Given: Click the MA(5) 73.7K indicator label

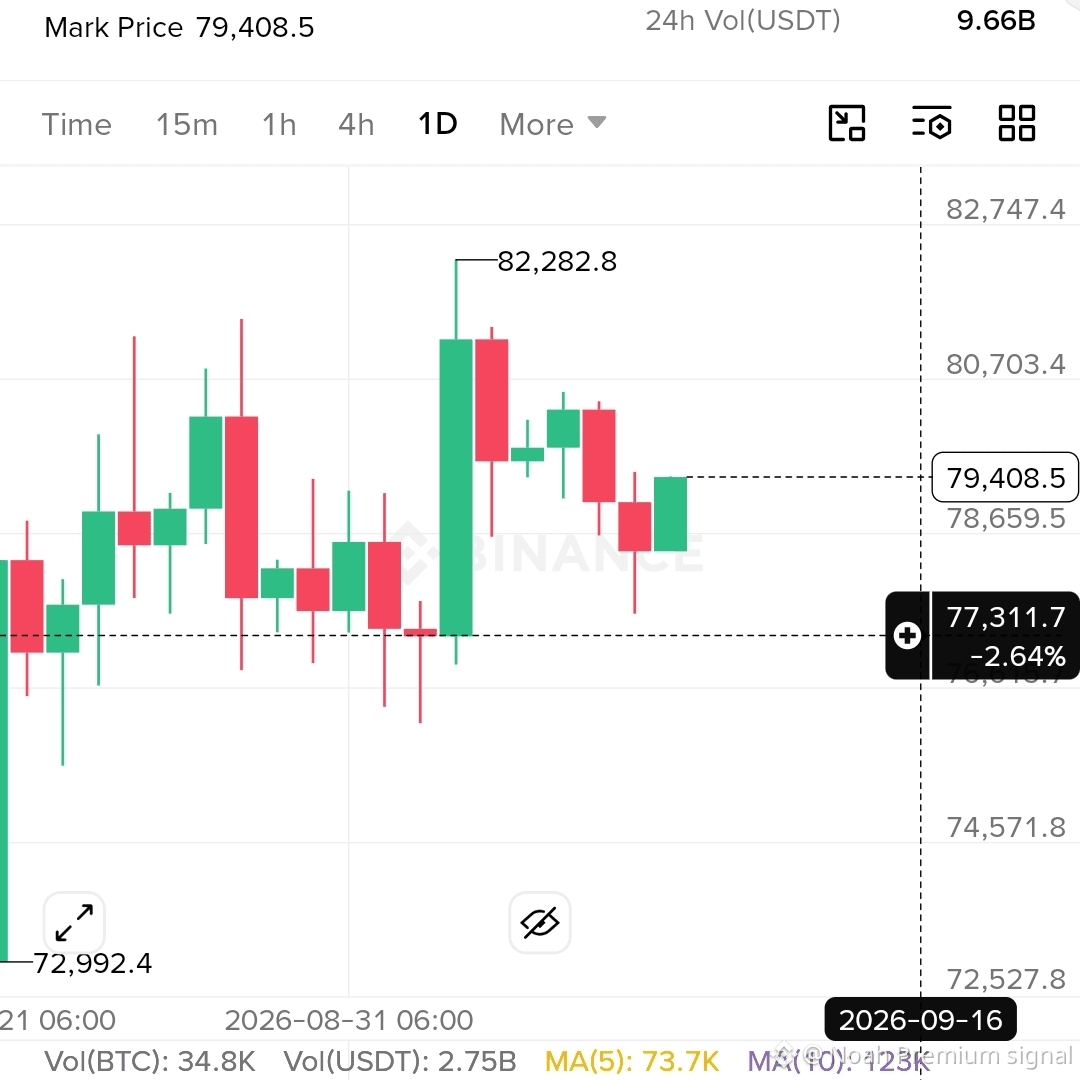Looking at the screenshot, I should [632, 1061].
